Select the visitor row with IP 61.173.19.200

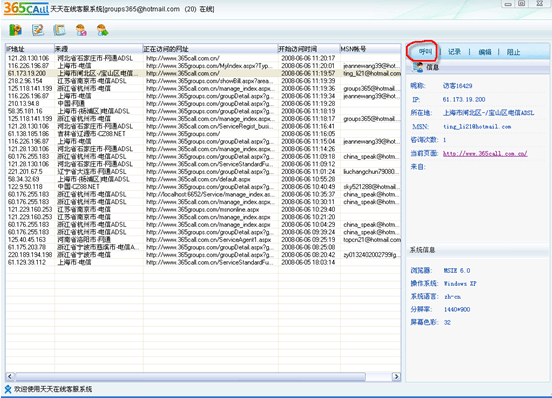(x=203, y=73)
